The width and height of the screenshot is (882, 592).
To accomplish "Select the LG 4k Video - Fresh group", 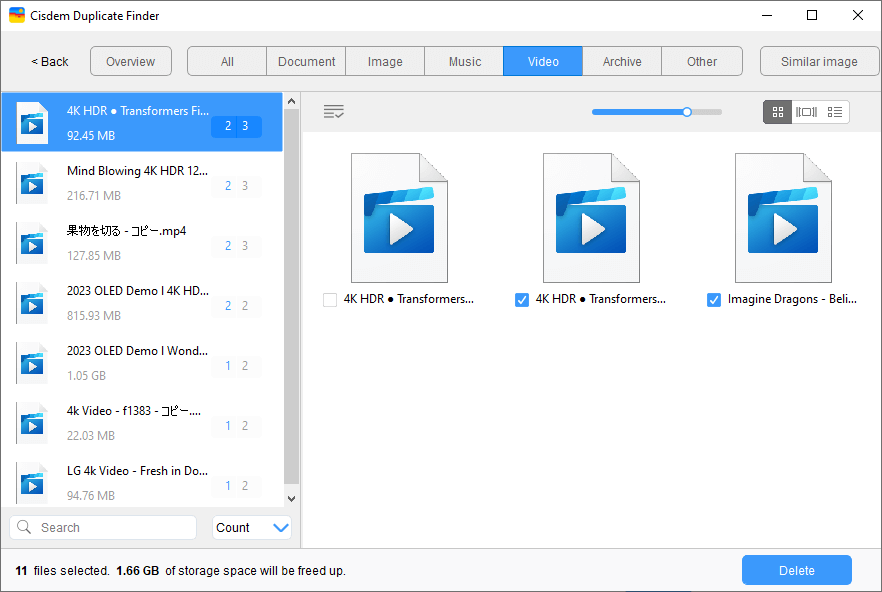I will [x=142, y=481].
